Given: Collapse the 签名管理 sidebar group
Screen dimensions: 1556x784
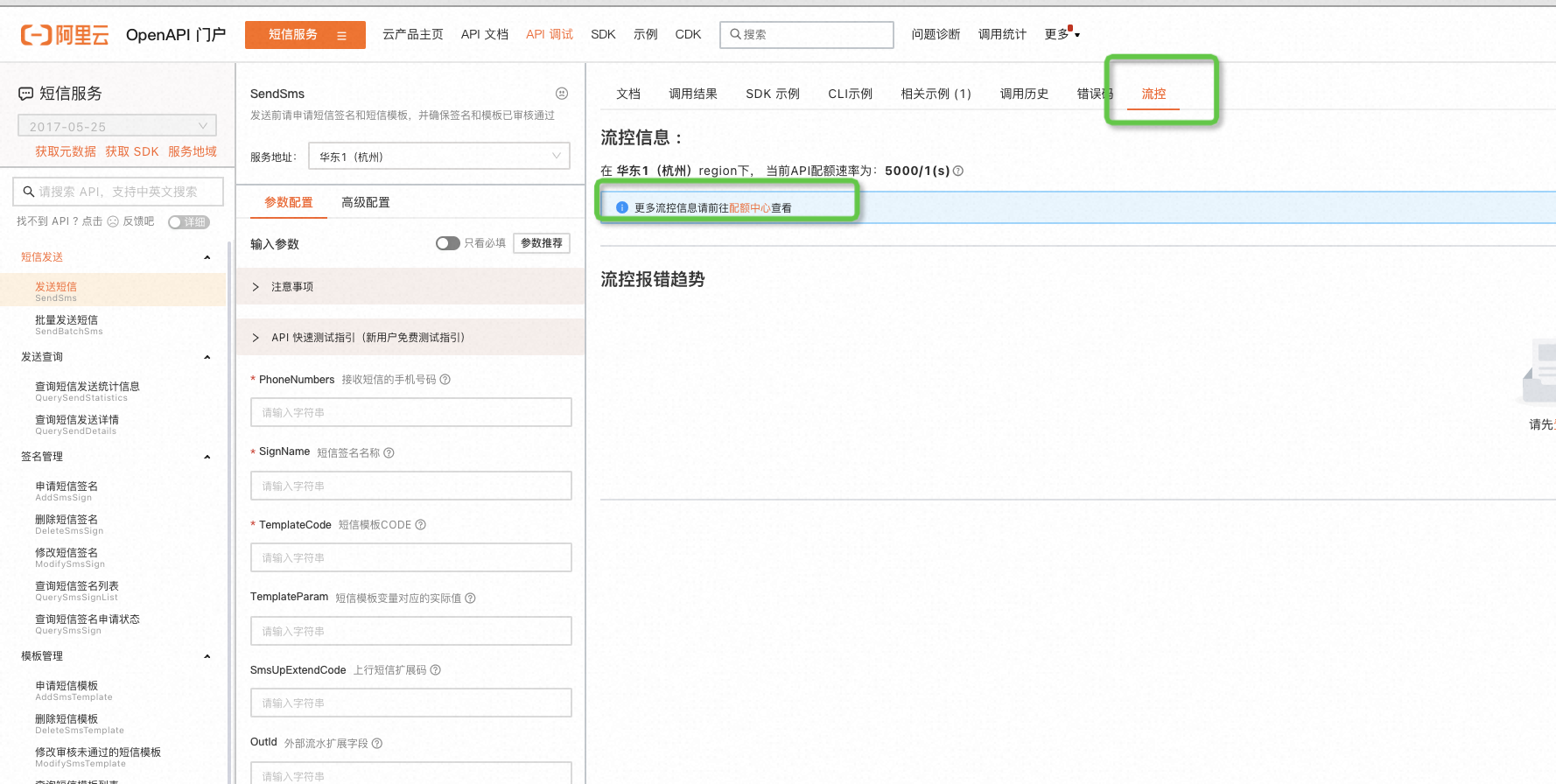Looking at the screenshot, I should coord(207,457).
